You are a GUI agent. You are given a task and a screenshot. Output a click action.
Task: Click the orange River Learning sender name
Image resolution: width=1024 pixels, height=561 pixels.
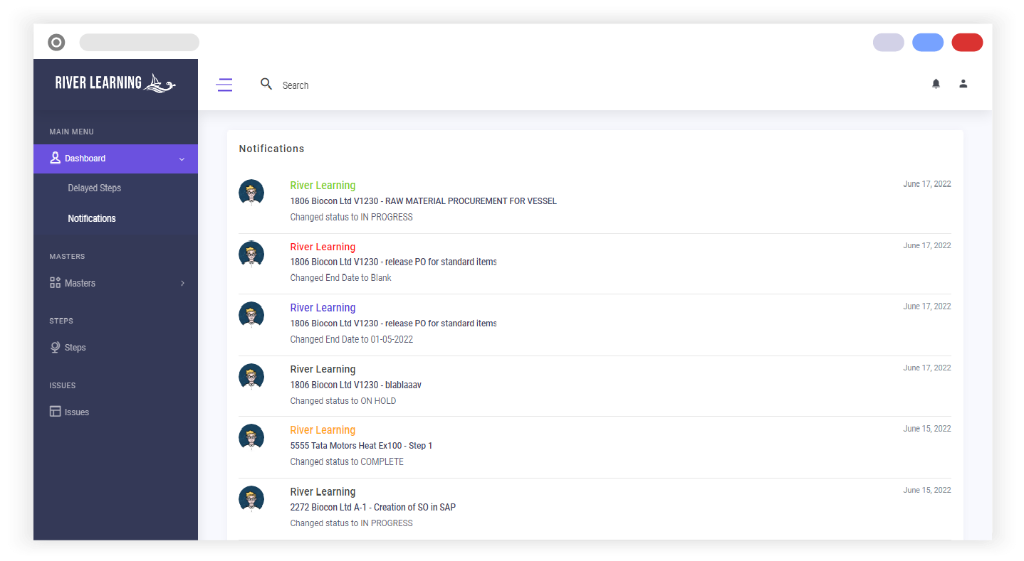pos(323,430)
